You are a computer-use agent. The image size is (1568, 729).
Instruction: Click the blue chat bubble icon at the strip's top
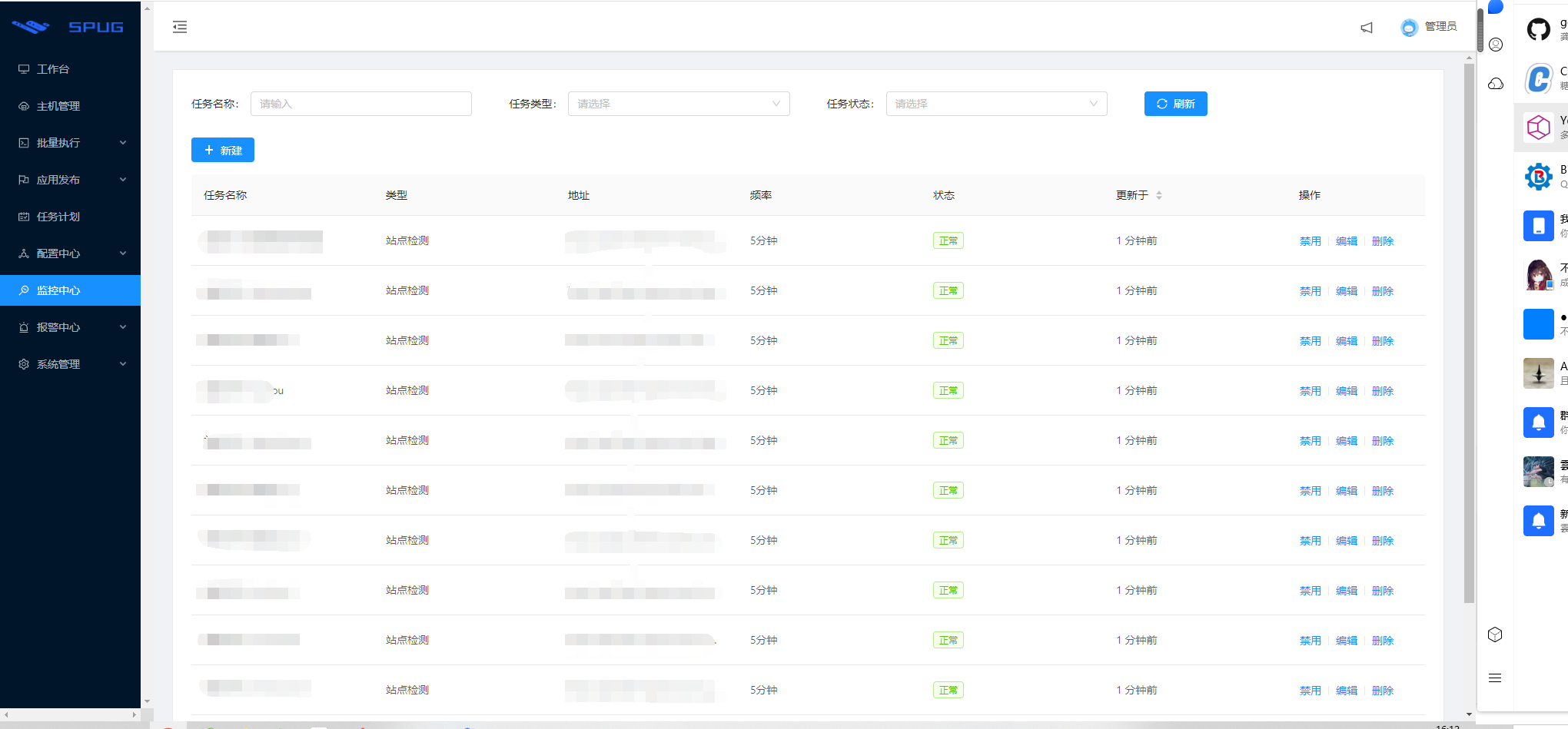point(1496,7)
